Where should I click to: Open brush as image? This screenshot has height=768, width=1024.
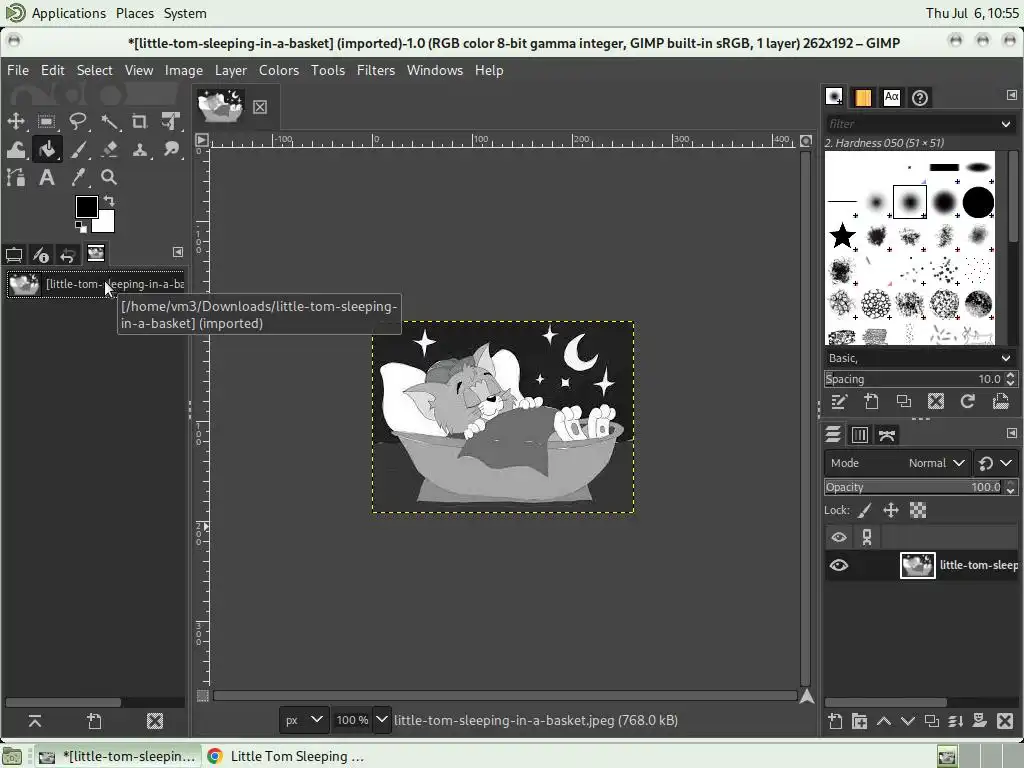pos(1000,401)
